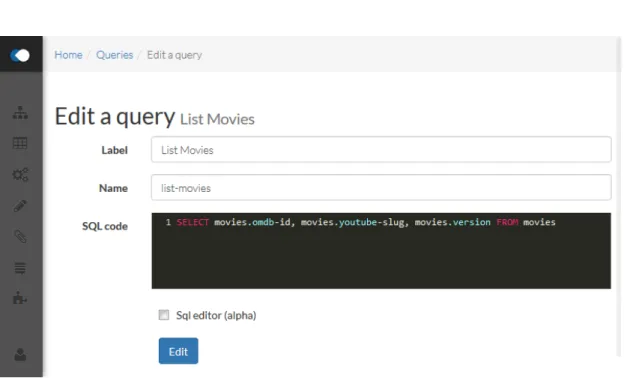This screenshot has width=624, height=378.
Task: Open the pencil edit sidebar icon
Action: [20, 206]
